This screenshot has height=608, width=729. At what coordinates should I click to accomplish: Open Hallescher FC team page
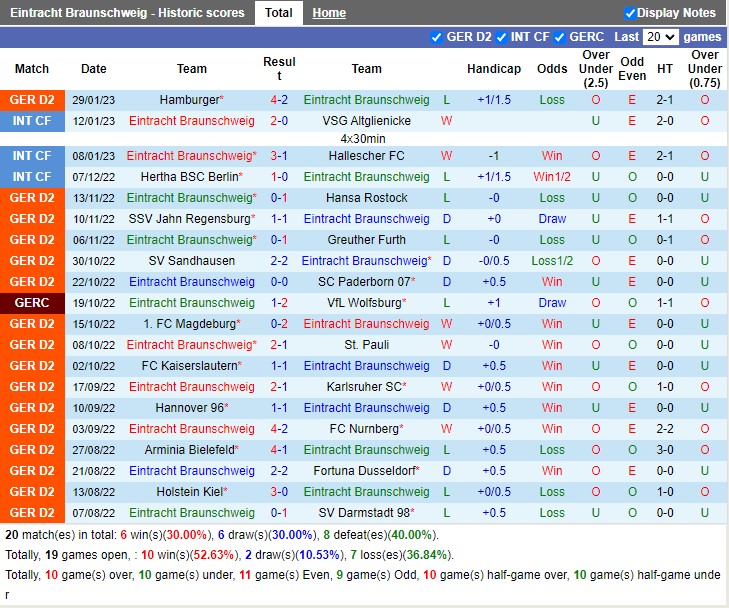366,156
